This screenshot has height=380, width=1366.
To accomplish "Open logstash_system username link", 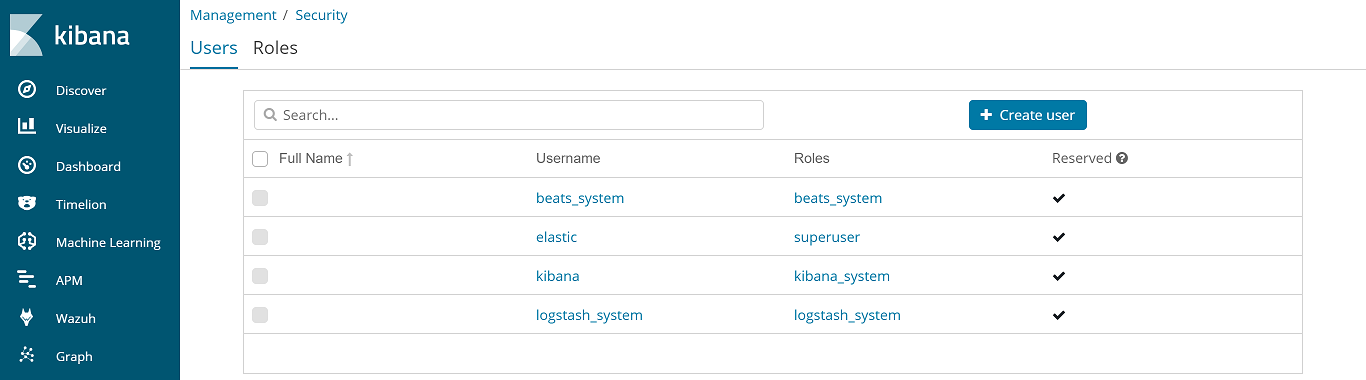I will tap(589, 315).
